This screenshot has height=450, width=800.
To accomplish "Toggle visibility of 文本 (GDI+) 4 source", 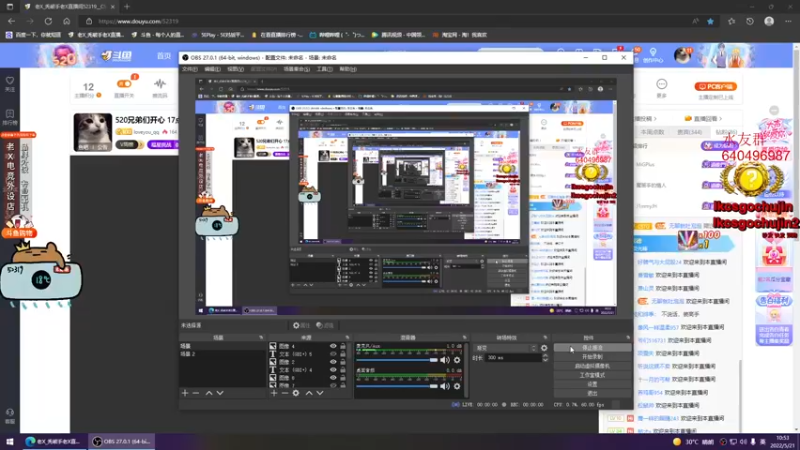I will click(333, 370).
